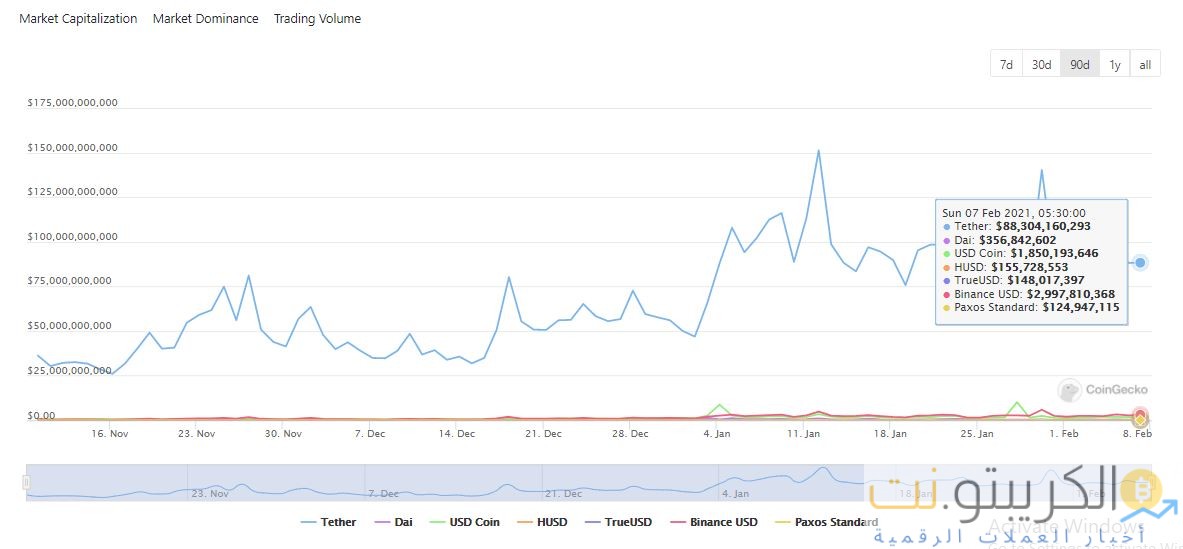Select the 30d time range

point(1041,64)
